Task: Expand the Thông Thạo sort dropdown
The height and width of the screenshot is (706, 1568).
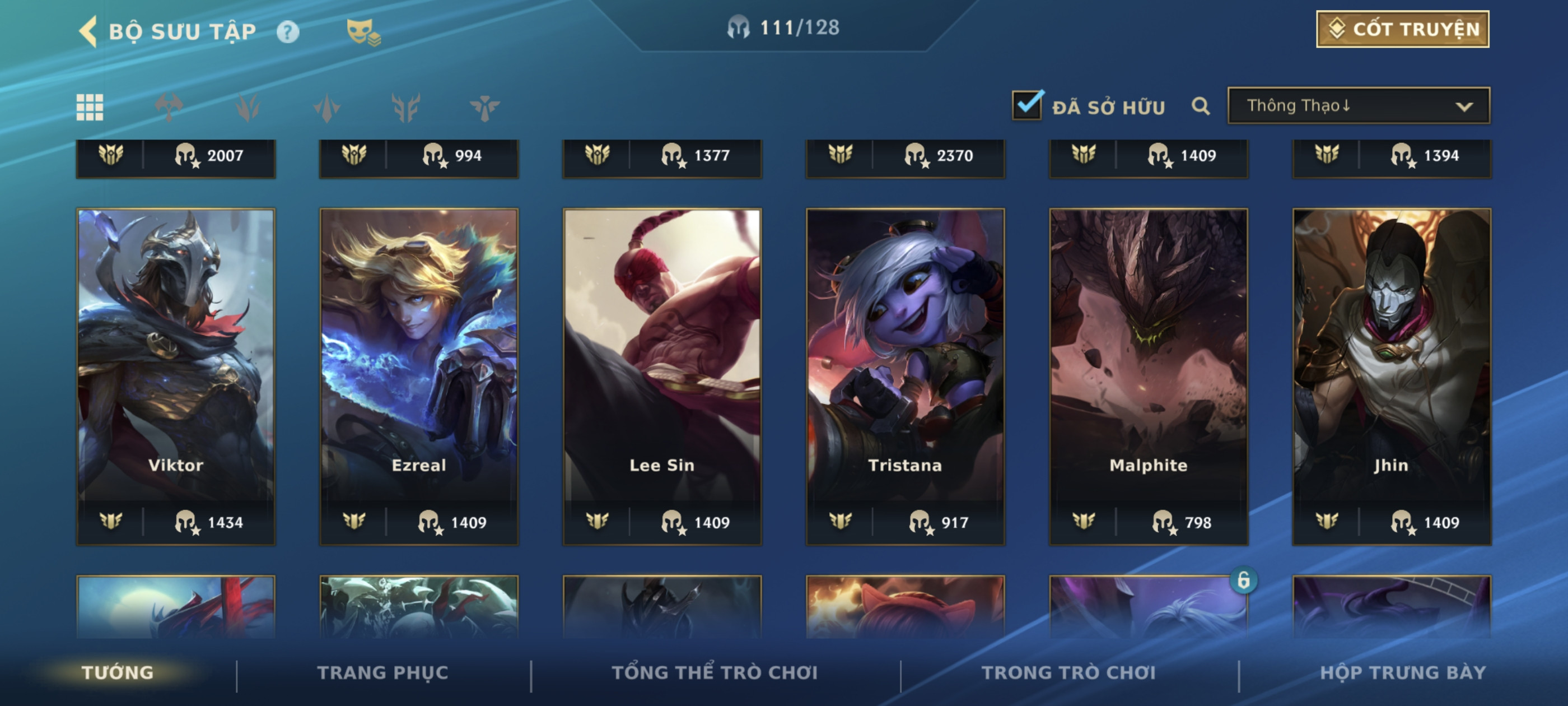Action: point(1359,106)
